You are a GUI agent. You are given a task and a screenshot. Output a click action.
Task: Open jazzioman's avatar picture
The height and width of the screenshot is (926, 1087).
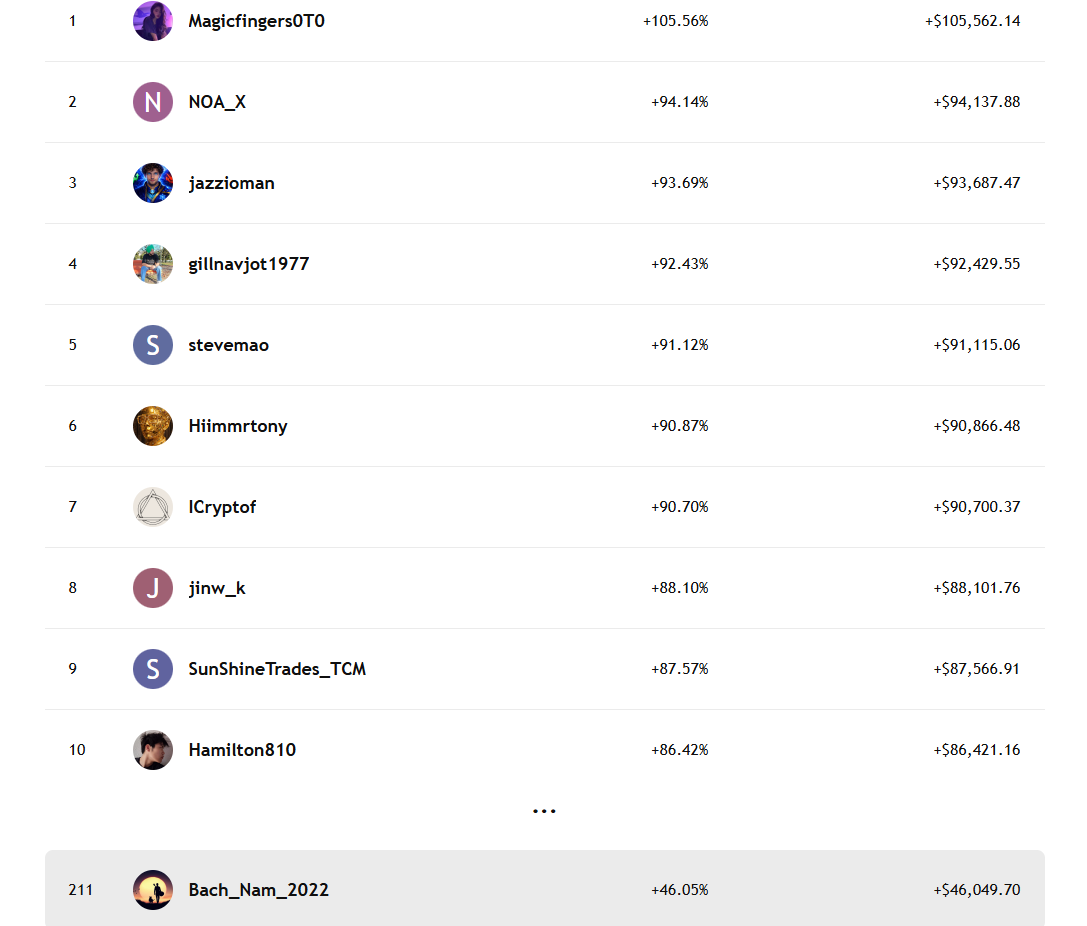point(153,183)
